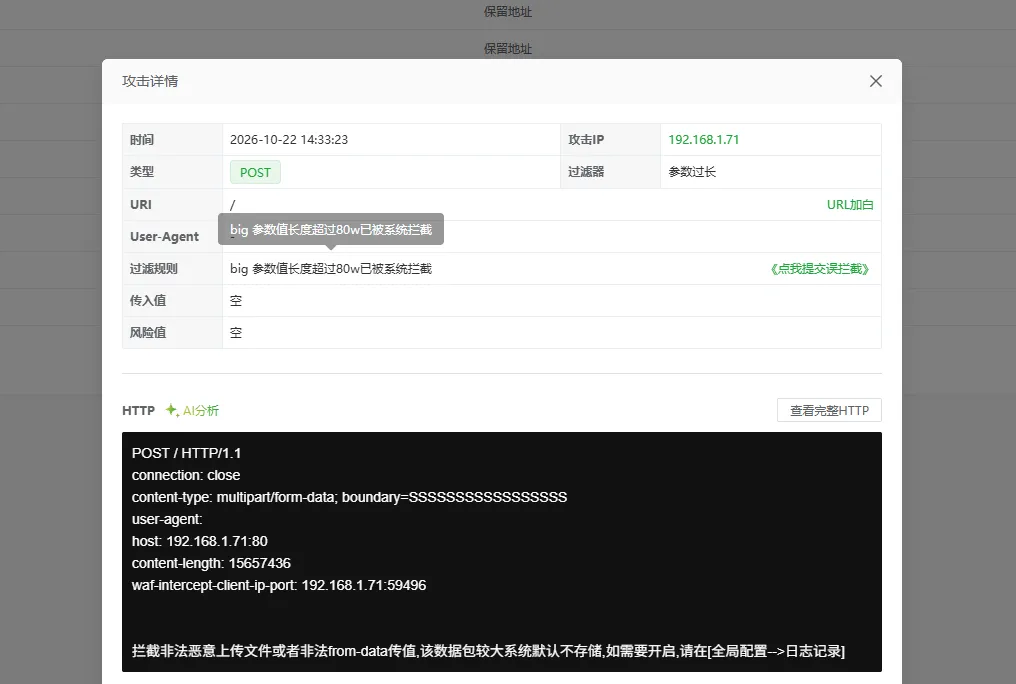Select the content-type multipart/form-data line
This screenshot has width=1016, height=684.
coord(349,497)
